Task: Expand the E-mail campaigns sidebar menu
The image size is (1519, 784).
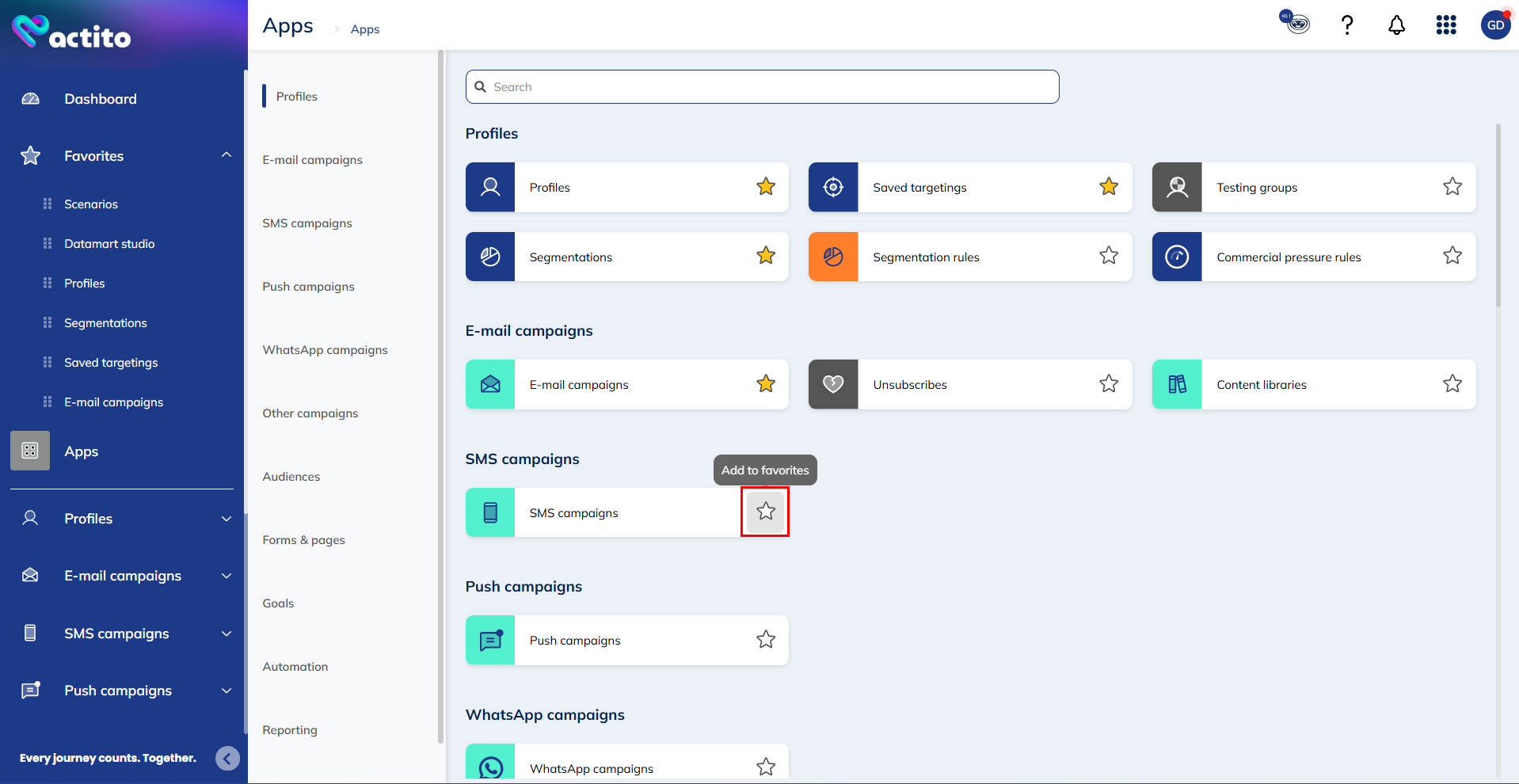Action: [x=227, y=576]
